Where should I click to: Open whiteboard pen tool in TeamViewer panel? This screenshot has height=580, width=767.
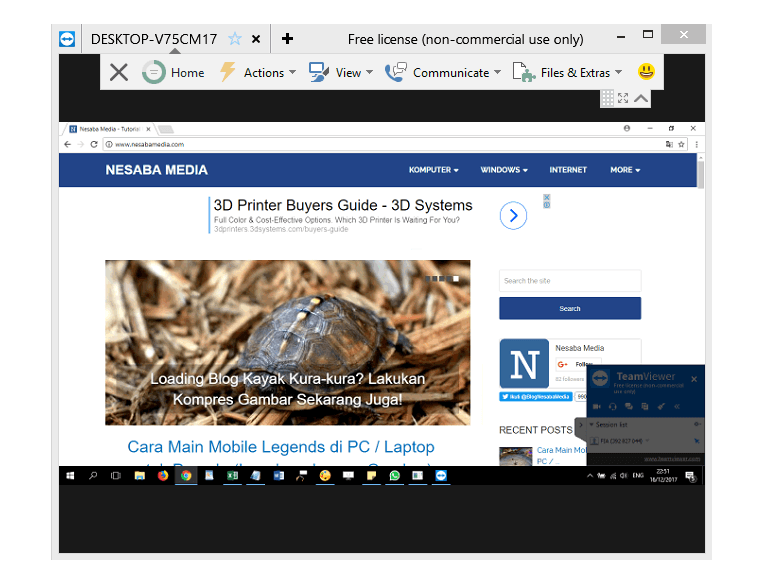pyautogui.click(x=661, y=406)
